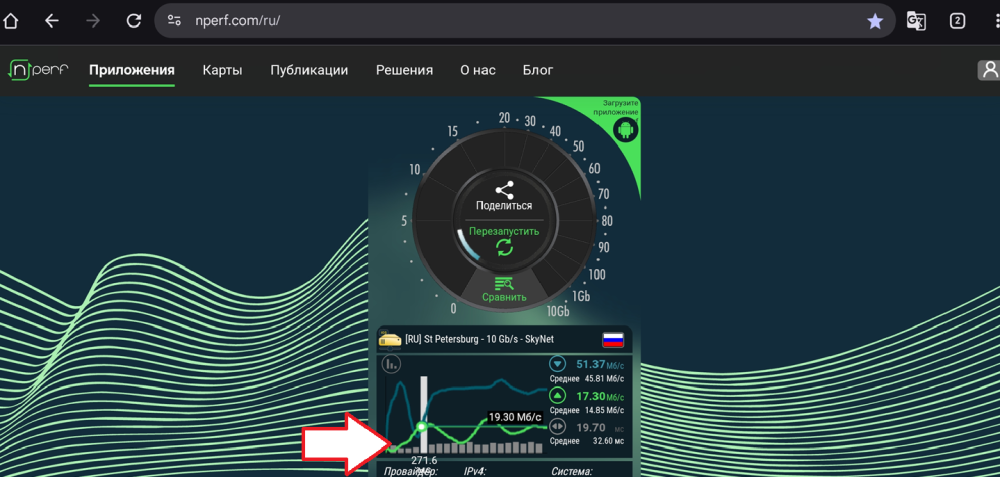Open the Приложения menu
1000x477 pixels.
[131, 70]
